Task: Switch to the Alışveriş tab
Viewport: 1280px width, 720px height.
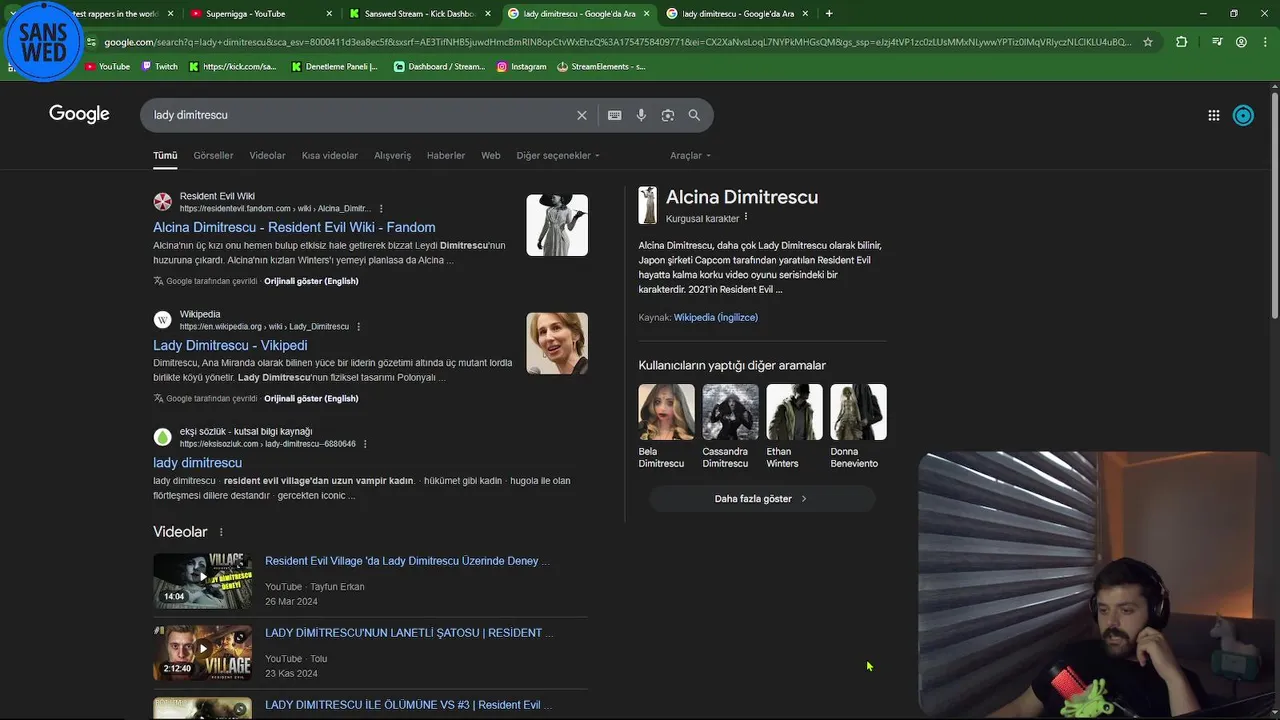Action: tap(392, 155)
